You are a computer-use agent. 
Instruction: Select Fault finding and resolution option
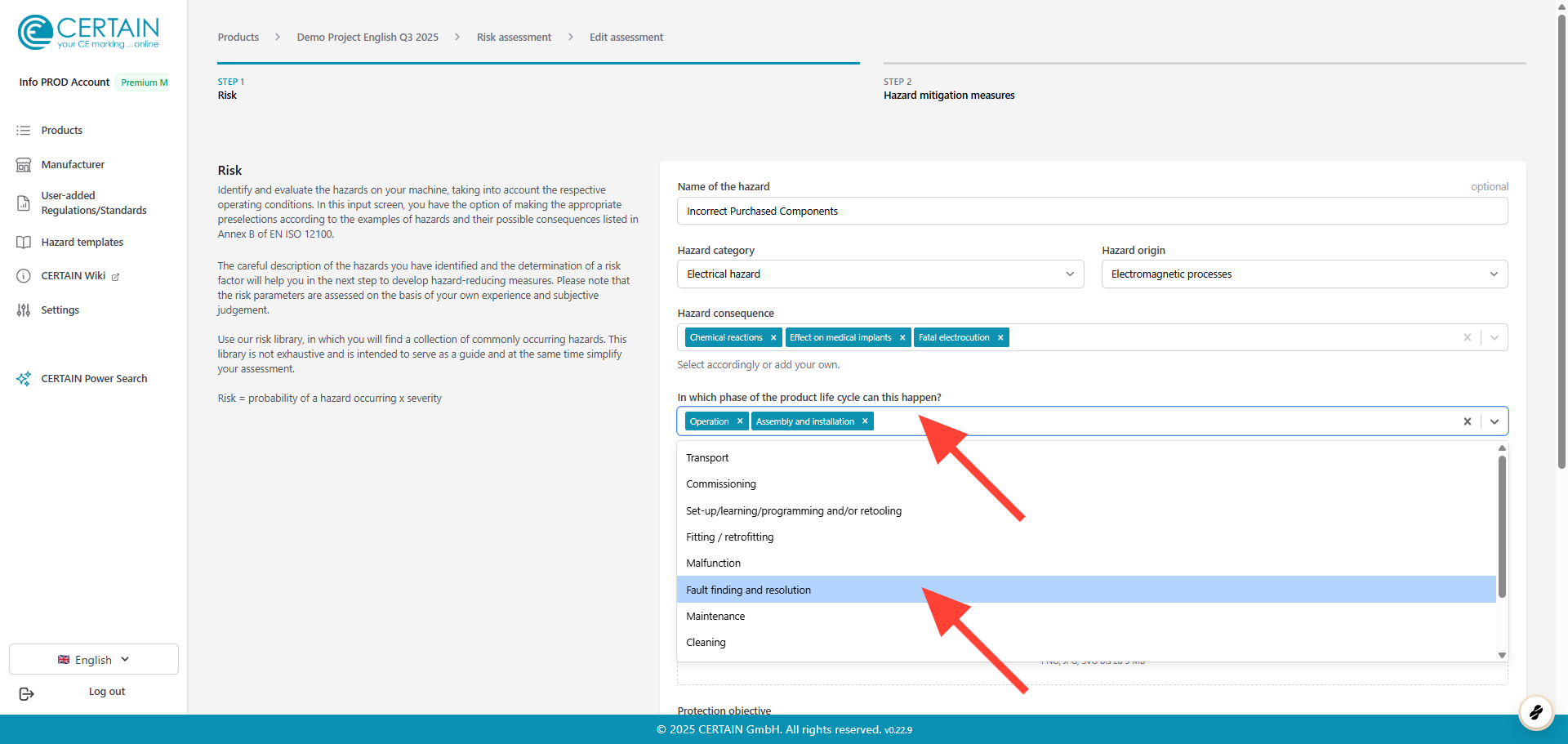coord(1086,590)
